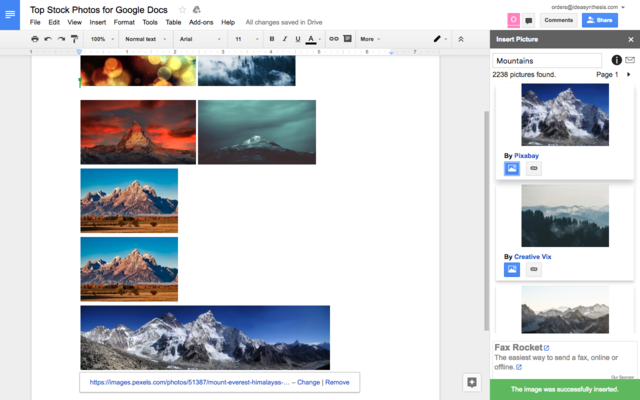Viewport: 640px width, 400px height.
Task: Open the Fax Rocket sponsor link
Action: (x=522, y=348)
